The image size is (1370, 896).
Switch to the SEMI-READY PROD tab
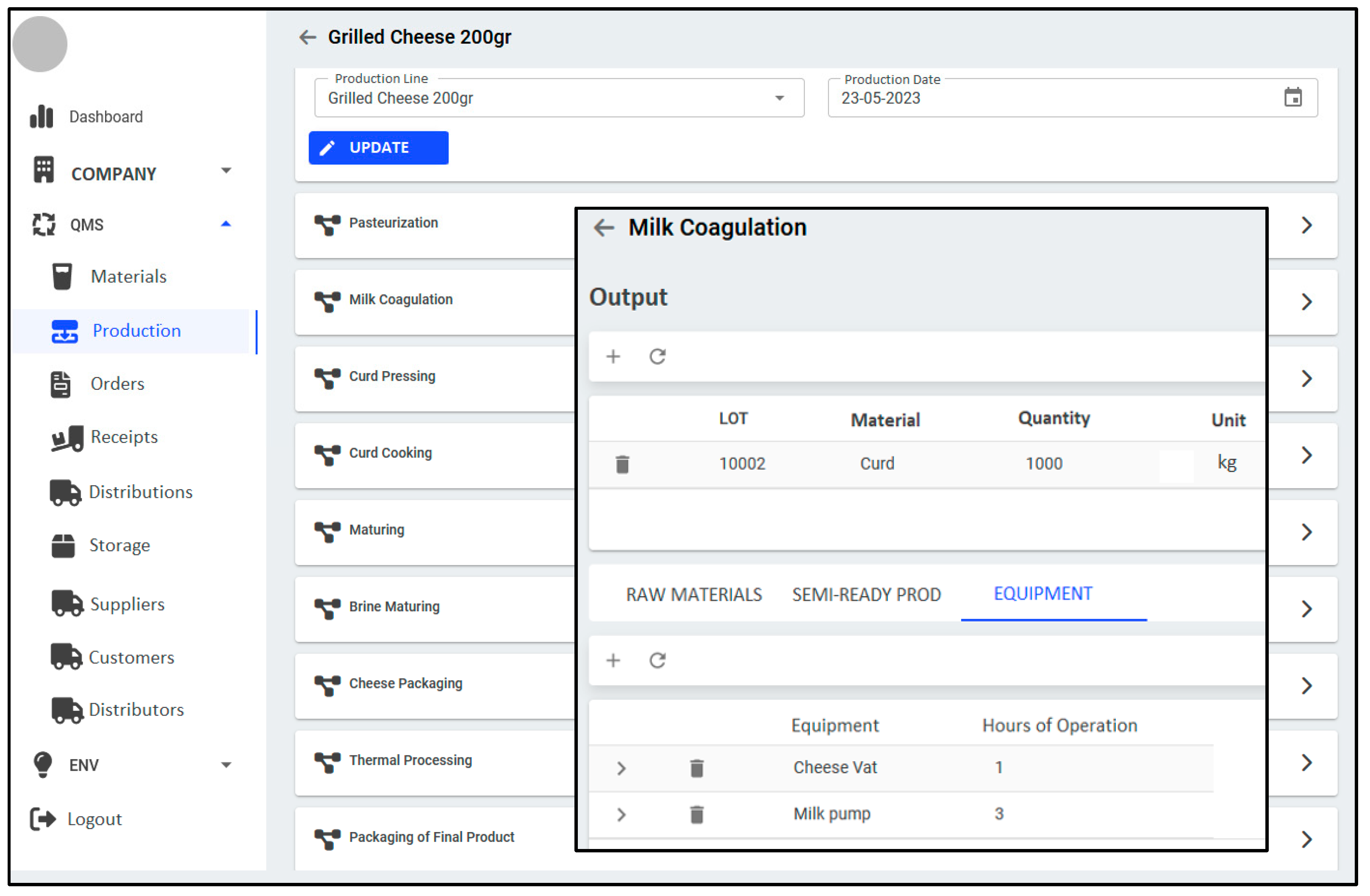click(x=866, y=594)
